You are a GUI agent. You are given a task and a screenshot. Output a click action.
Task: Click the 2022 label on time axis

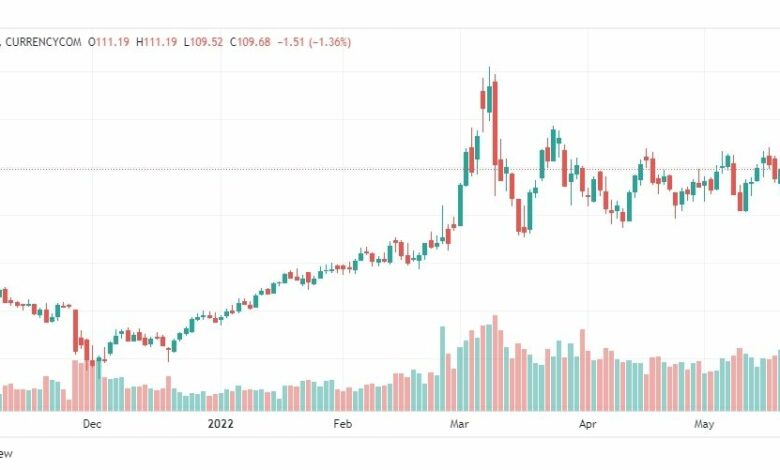(x=220, y=424)
